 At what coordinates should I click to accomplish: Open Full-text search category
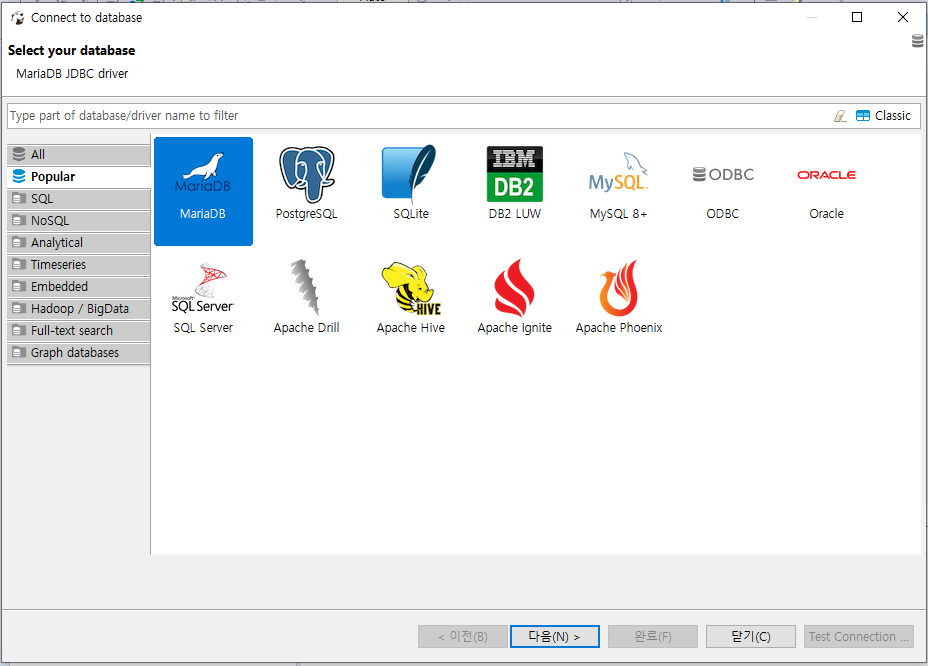coord(79,330)
